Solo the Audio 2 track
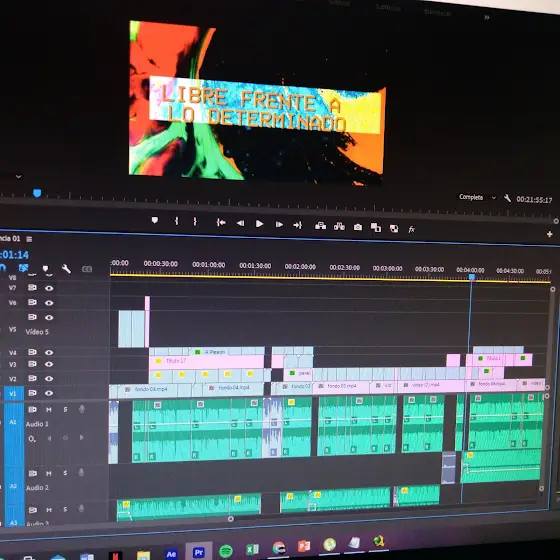The height and width of the screenshot is (560, 560). [65, 473]
